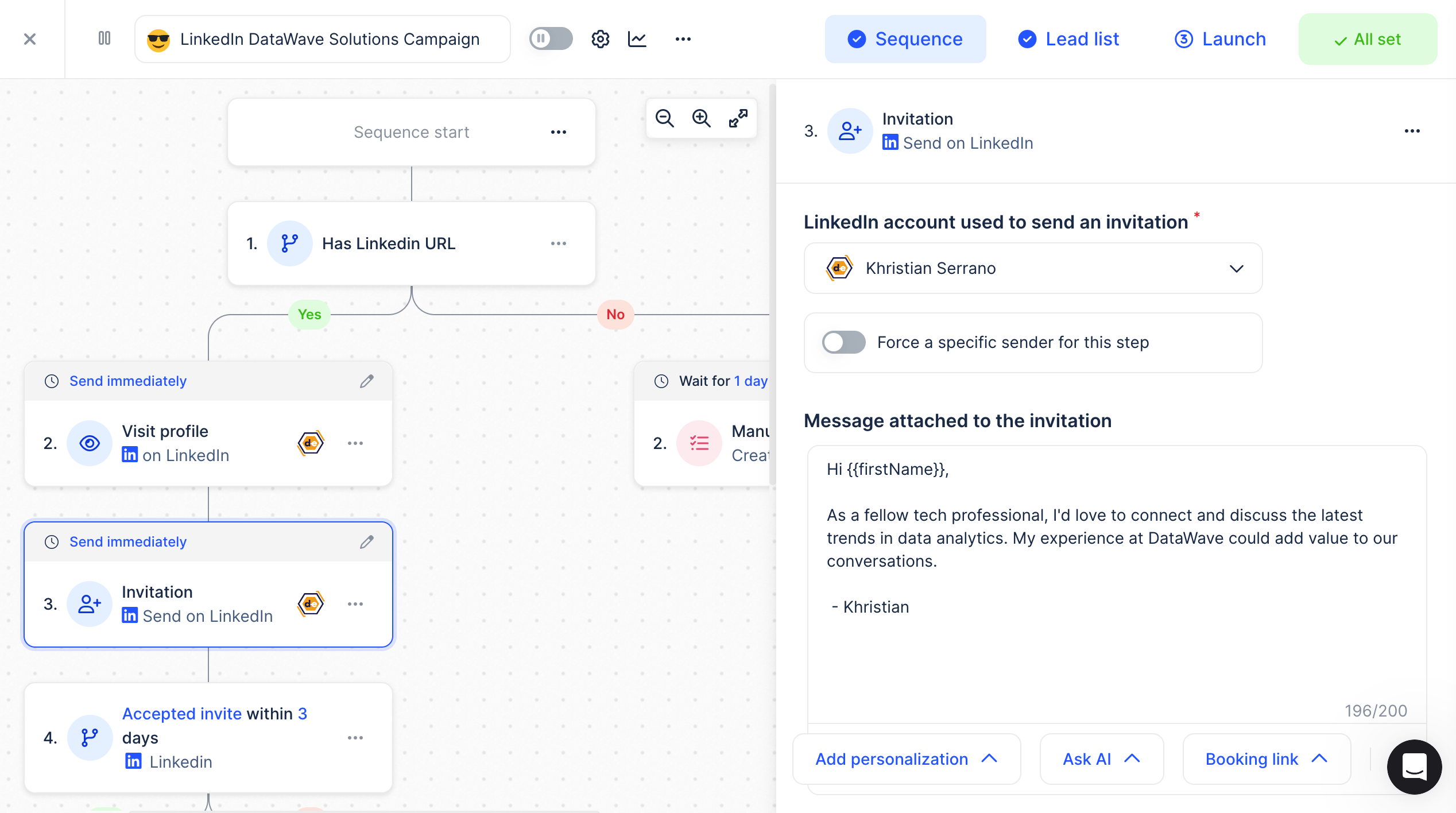Open campaign settings gear icon

pos(600,39)
